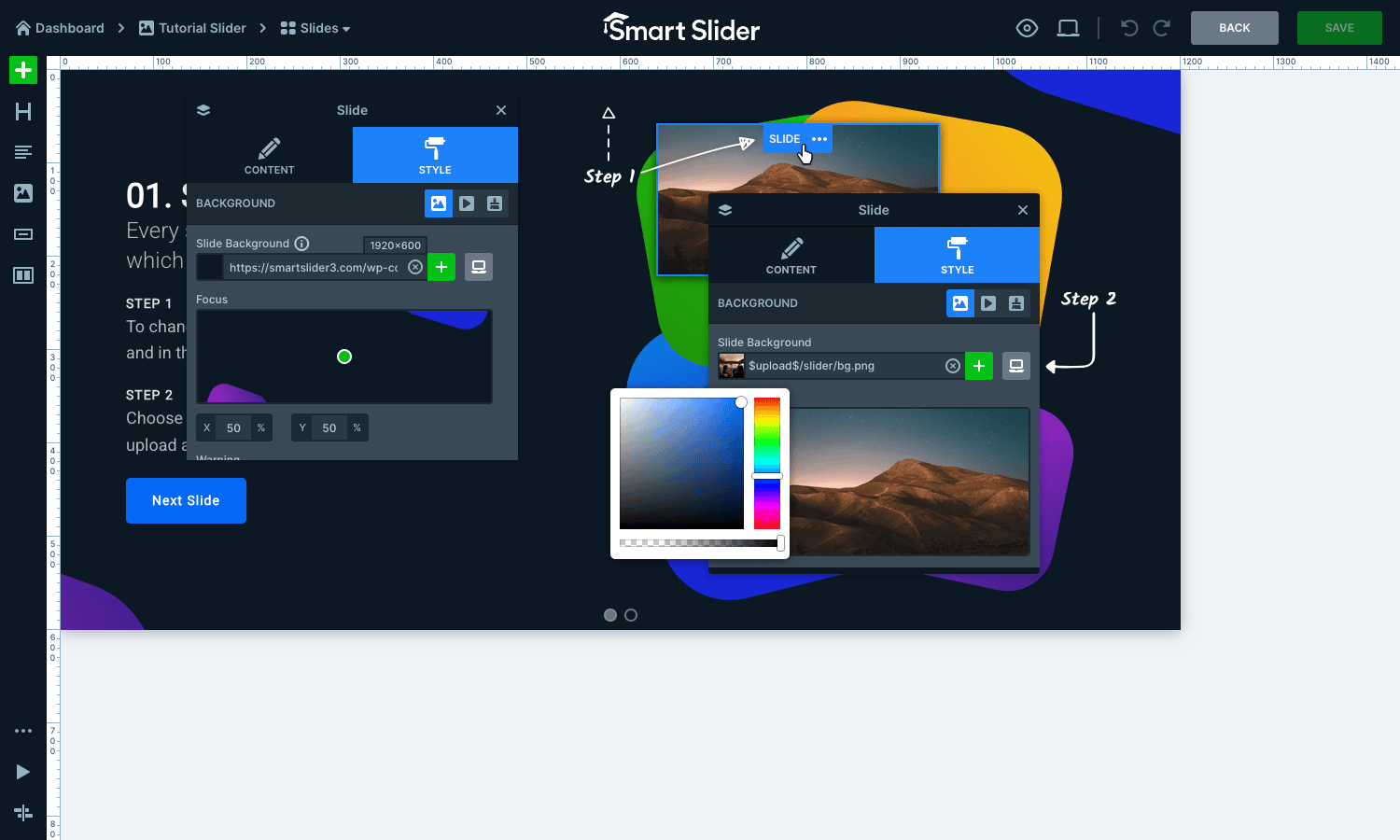Click the green plus to choose a background image
Viewport: 1400px width, 840px height.
(x=441, y=267)
